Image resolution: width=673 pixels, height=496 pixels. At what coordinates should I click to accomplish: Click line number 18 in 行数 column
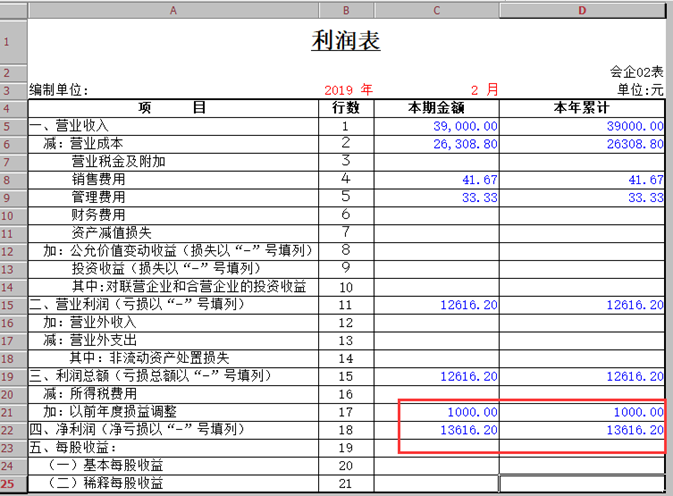346,430
